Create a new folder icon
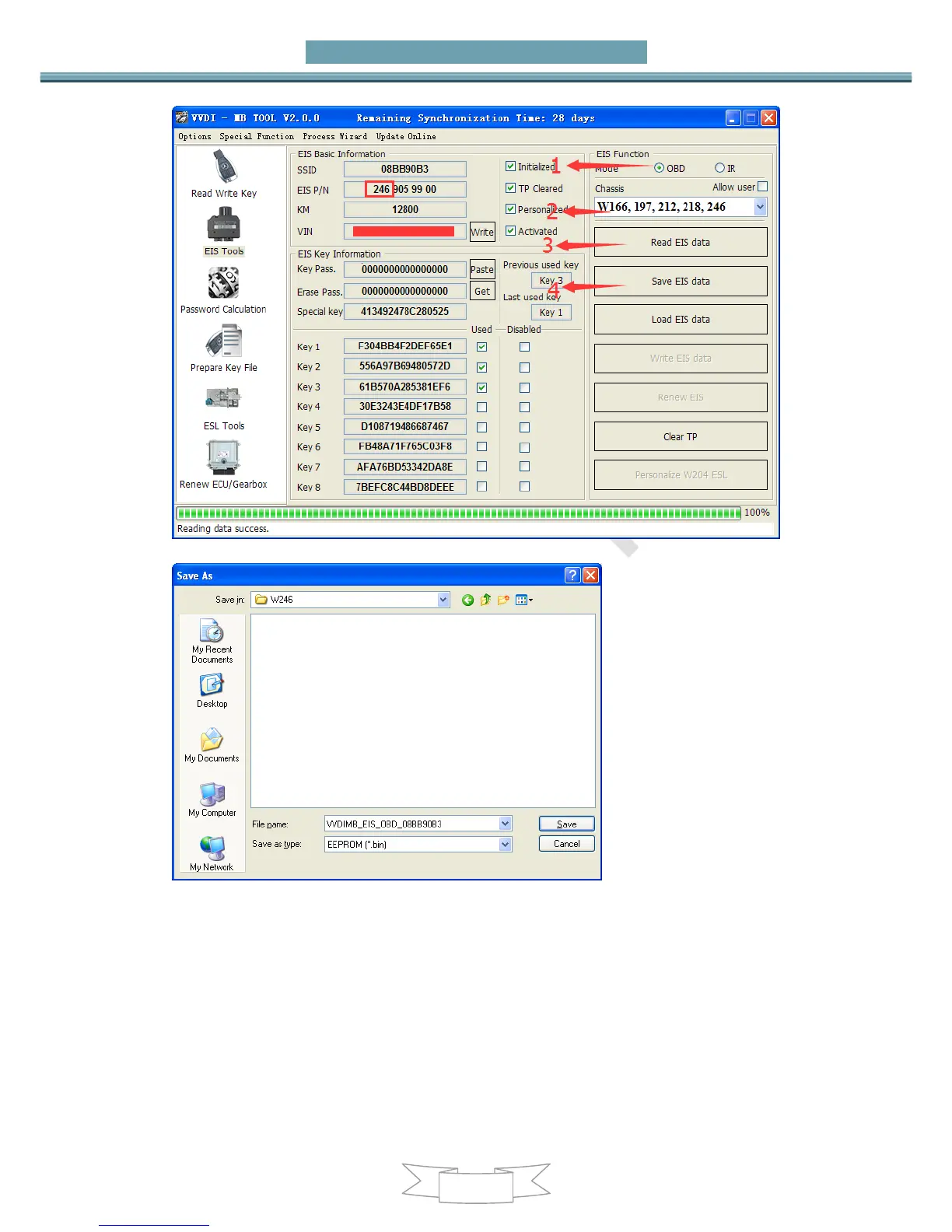Screen dimensions: 952x1232 (503, 600)
